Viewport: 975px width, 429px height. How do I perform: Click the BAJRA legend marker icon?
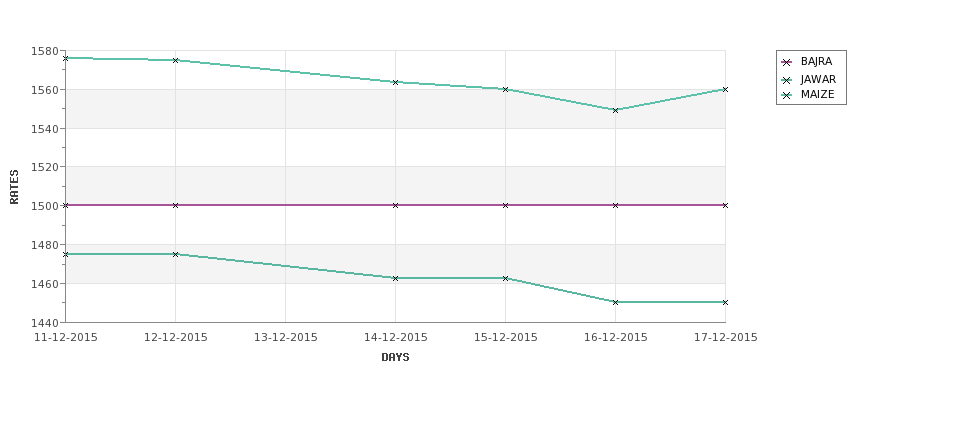click(787, 62)
